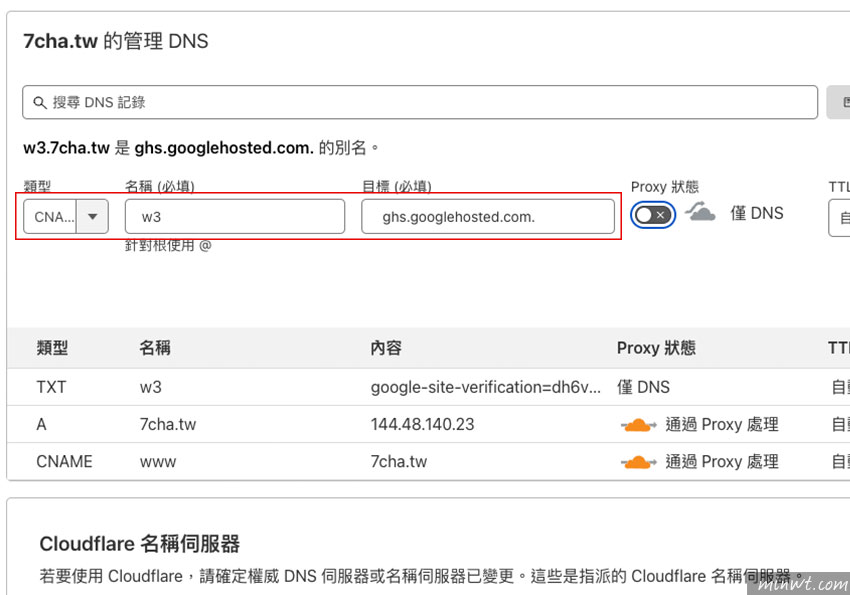Click the target field with ghs.googlehosted.com.
The height and width of the screenshot is (595, 850).
[488, 217]
